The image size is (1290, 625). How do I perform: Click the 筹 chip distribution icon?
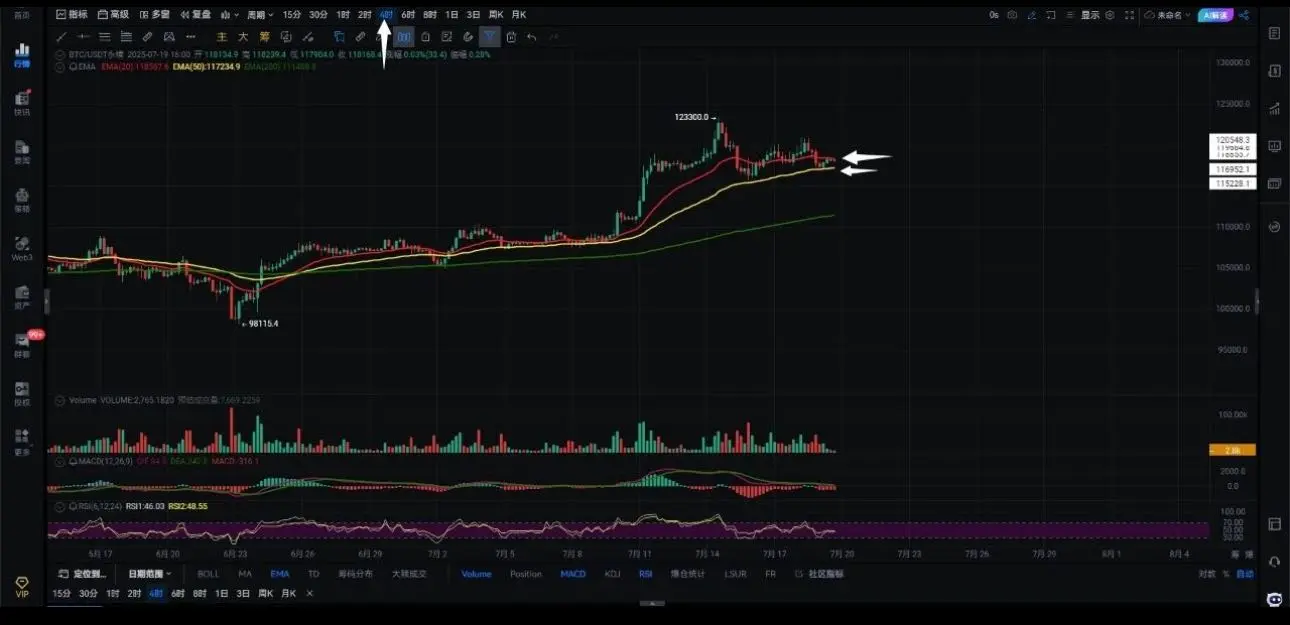pyautogui.click(x=264, y=37)
